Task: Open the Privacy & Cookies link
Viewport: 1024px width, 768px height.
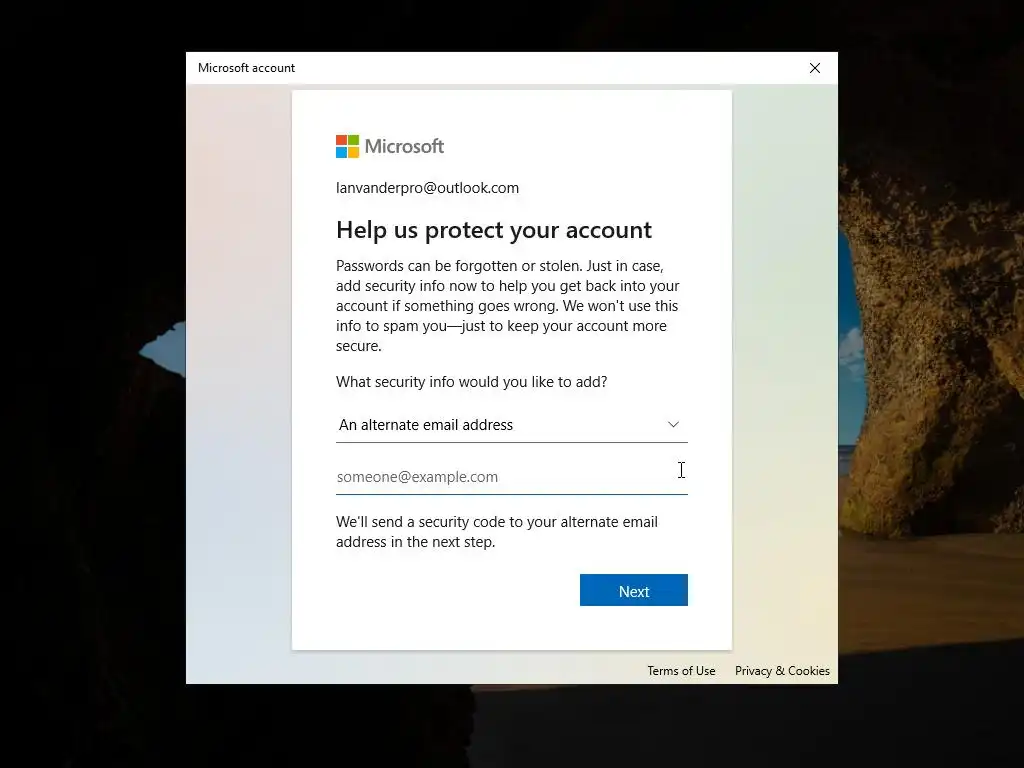Action: pyautogui.click(x=782, y=671)
